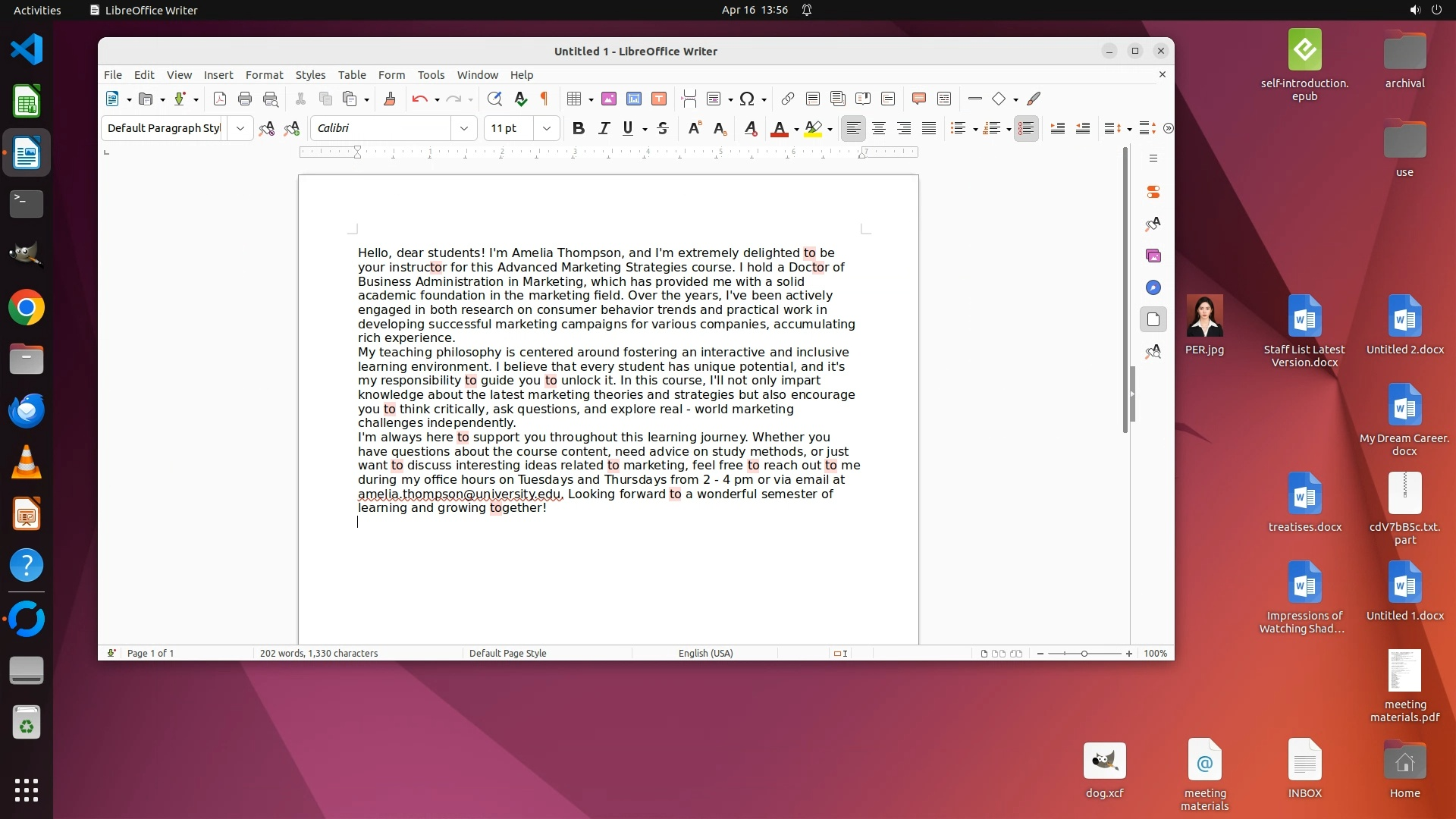
Task: Open the Format menu
Action: [264, 75]
